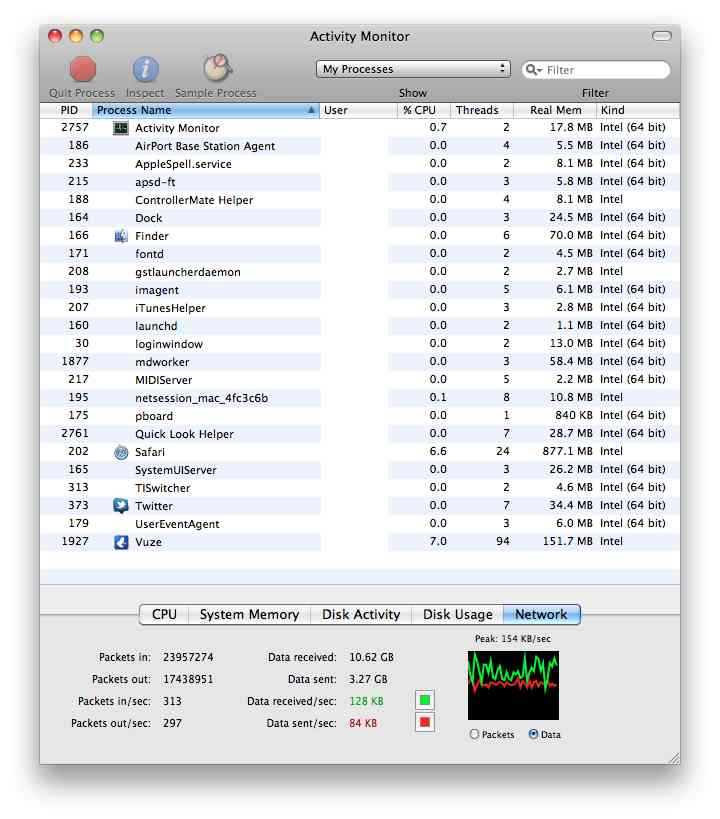
Task: Click the Quit Process stop icon
Action: tap(83, 69)
